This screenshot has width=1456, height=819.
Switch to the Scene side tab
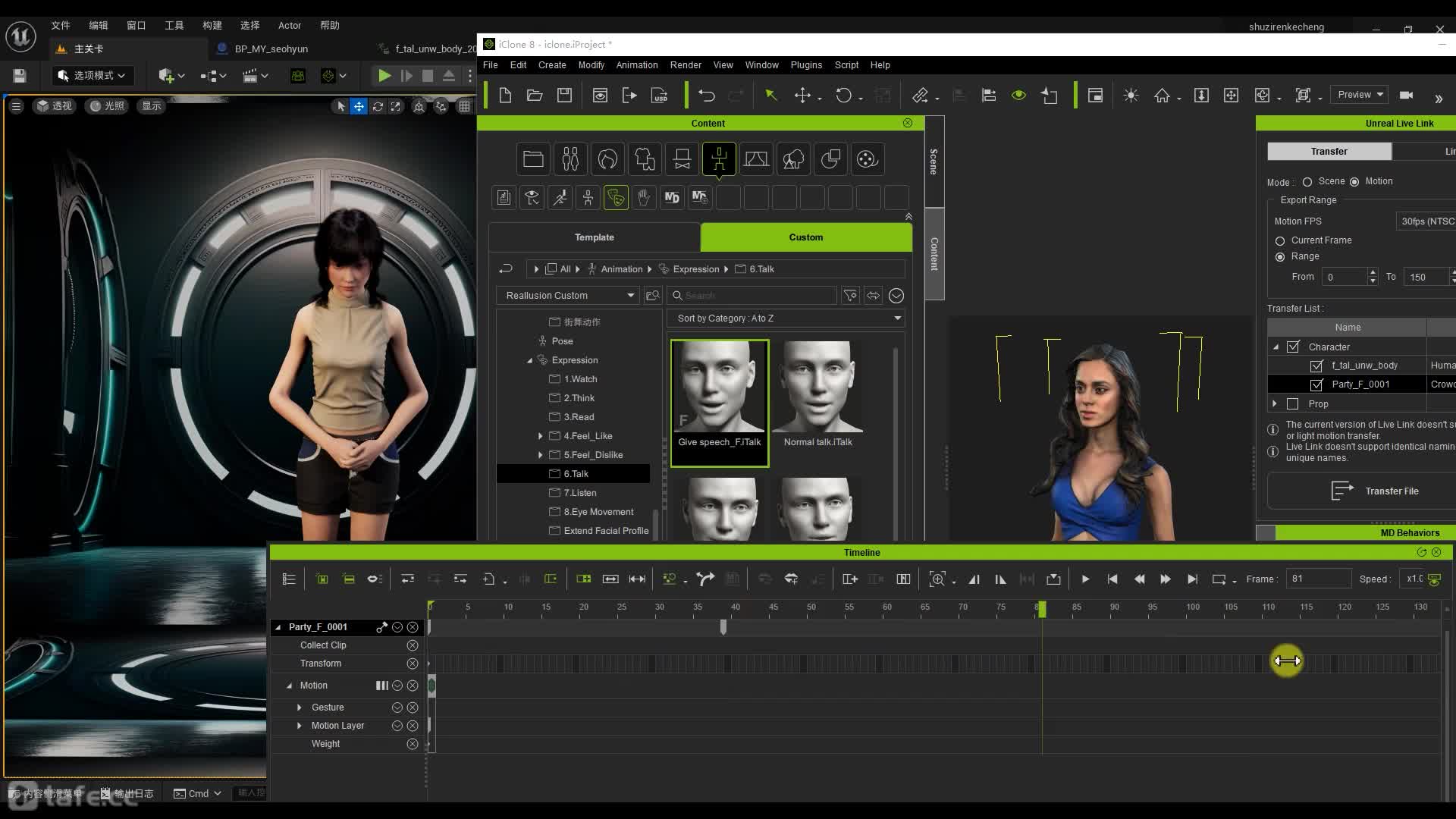pos(934,162)
